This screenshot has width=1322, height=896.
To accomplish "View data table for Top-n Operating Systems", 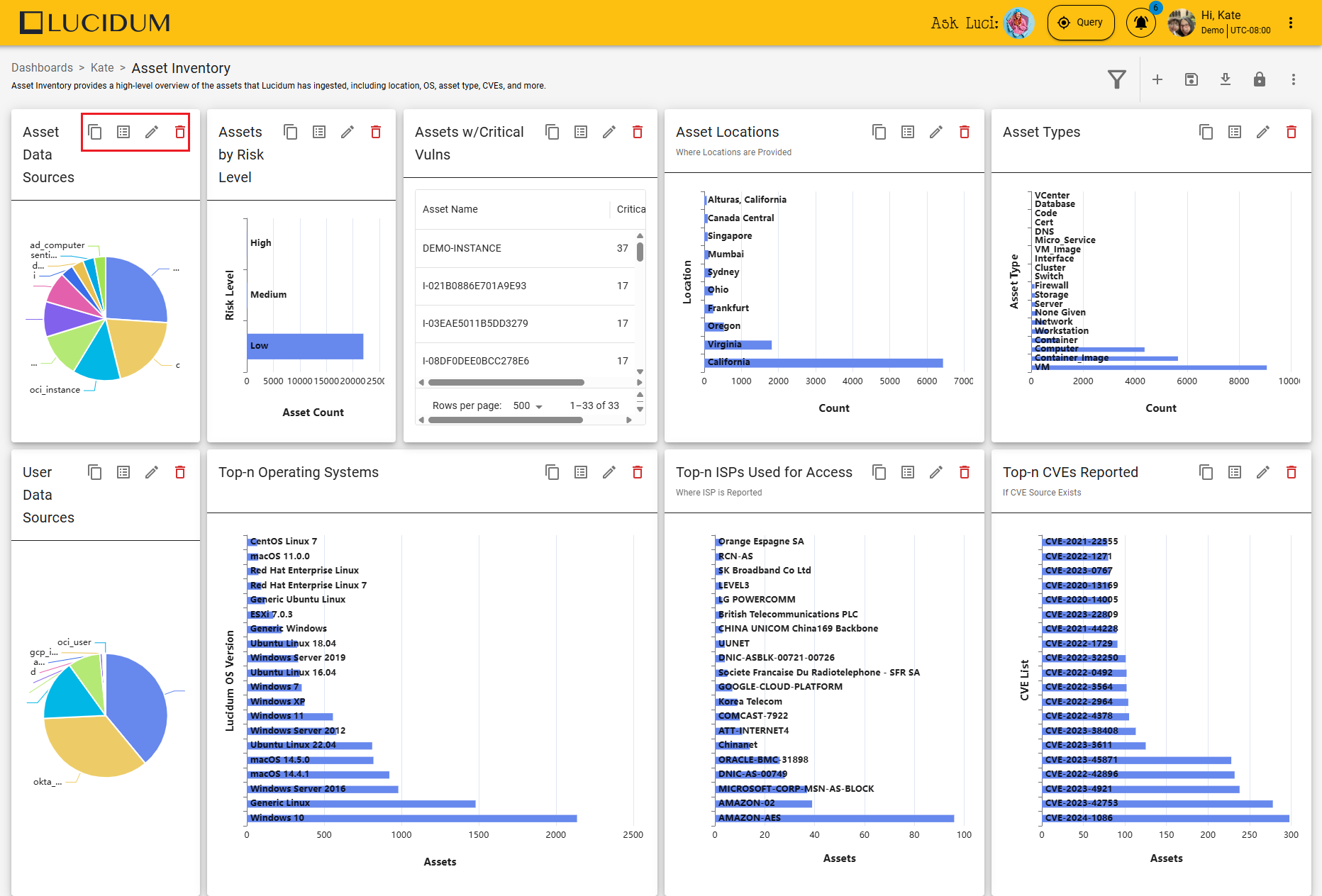I will [x=581, y=472].
